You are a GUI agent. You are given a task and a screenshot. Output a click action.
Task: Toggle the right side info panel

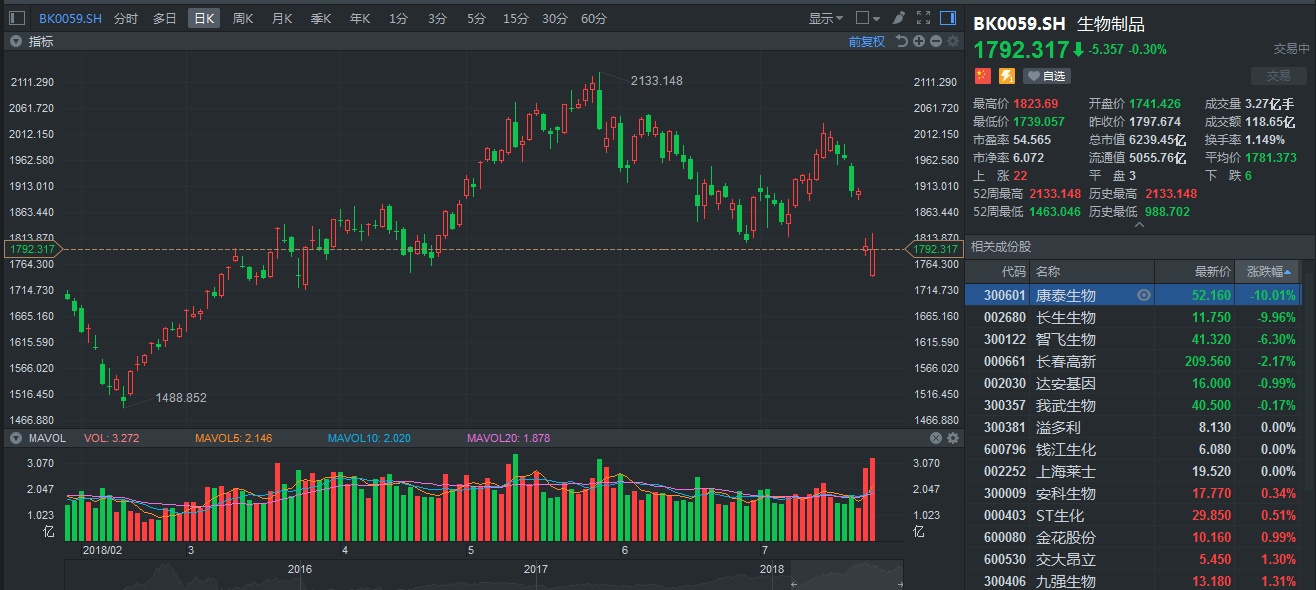[948, 18]
